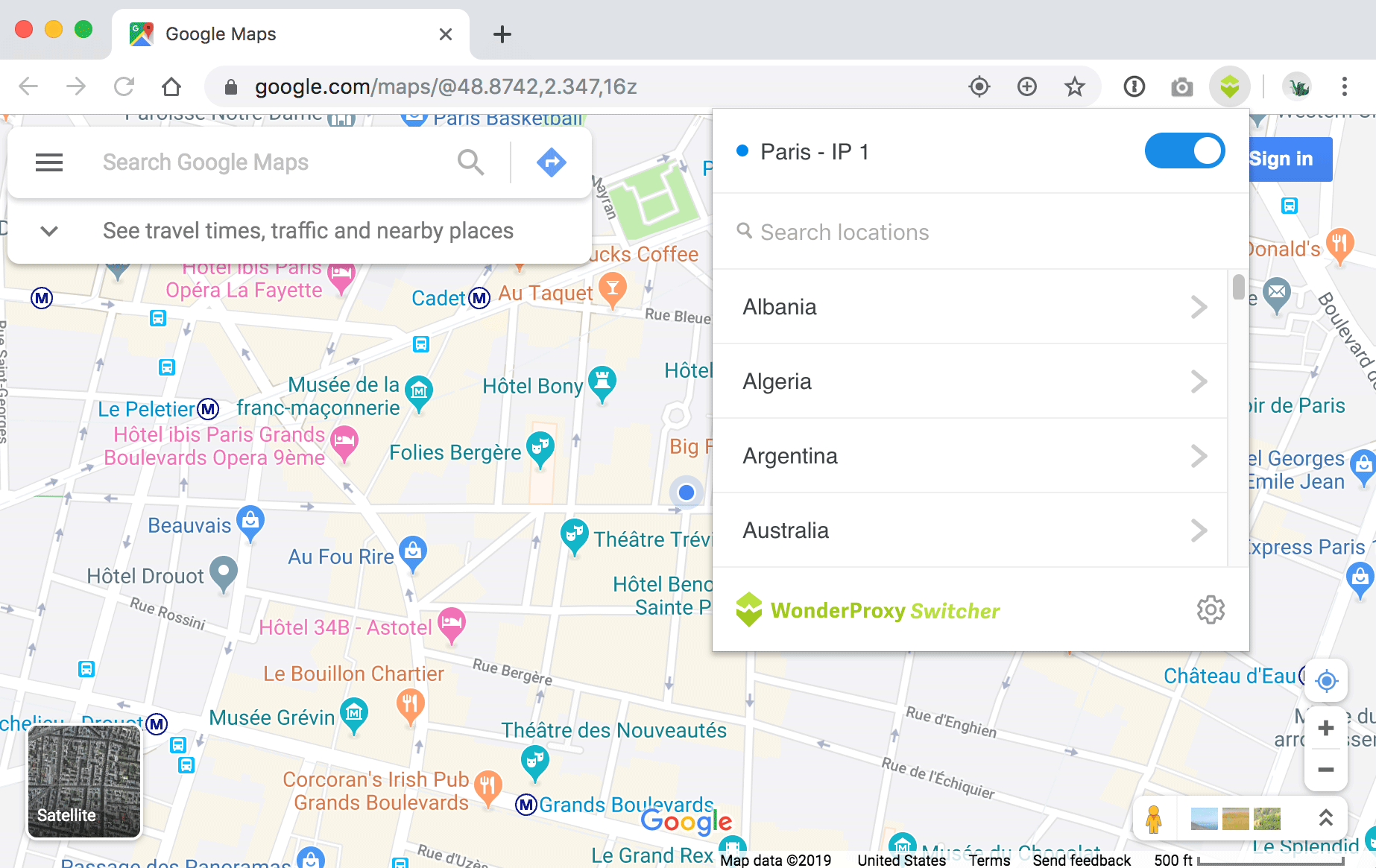
Task: Close the Google Maps tab
Action: click(446, 34)
